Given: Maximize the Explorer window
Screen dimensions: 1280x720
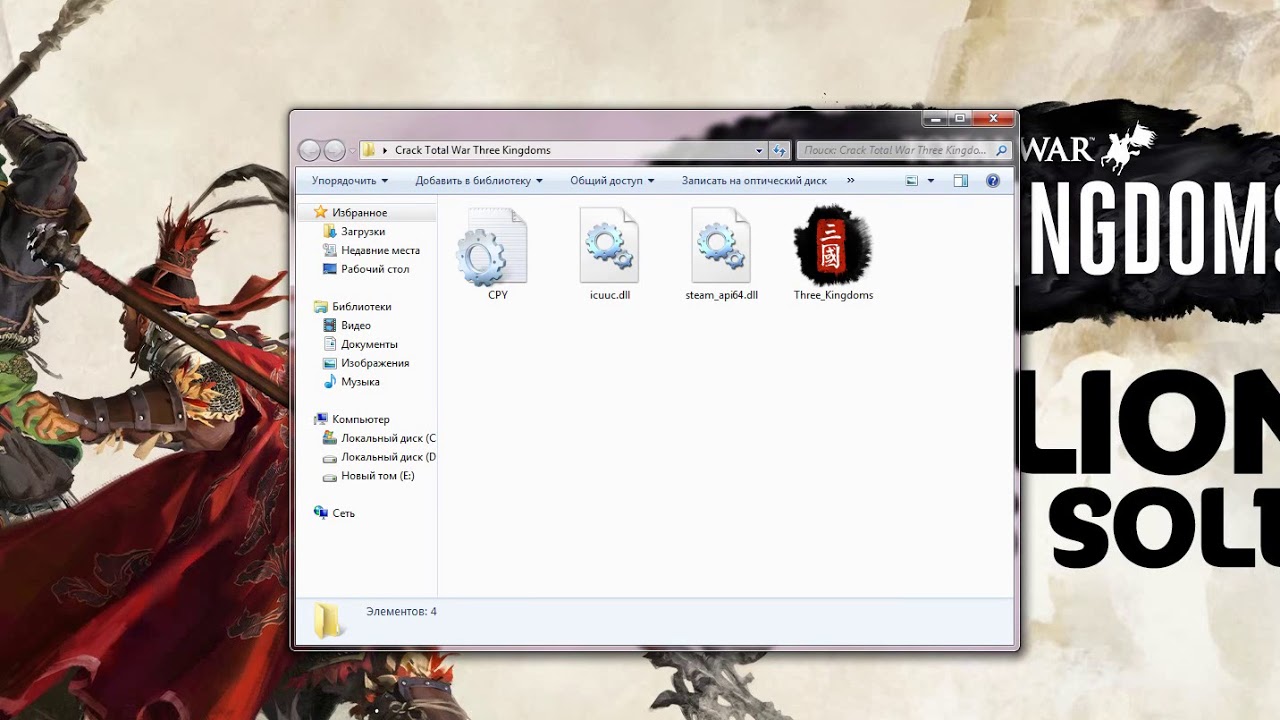Looking at the screenshot, I should tap(960, 119).
